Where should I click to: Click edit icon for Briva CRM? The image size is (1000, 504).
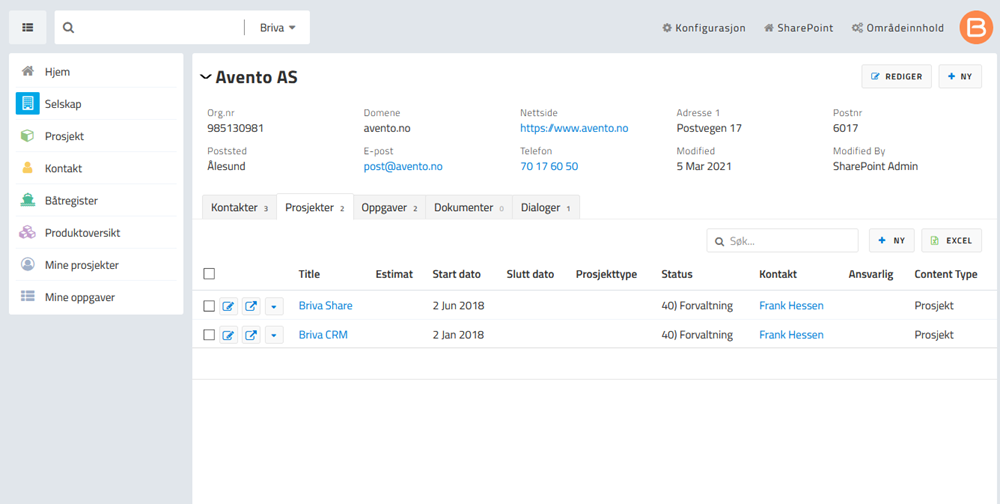point(228,334)
